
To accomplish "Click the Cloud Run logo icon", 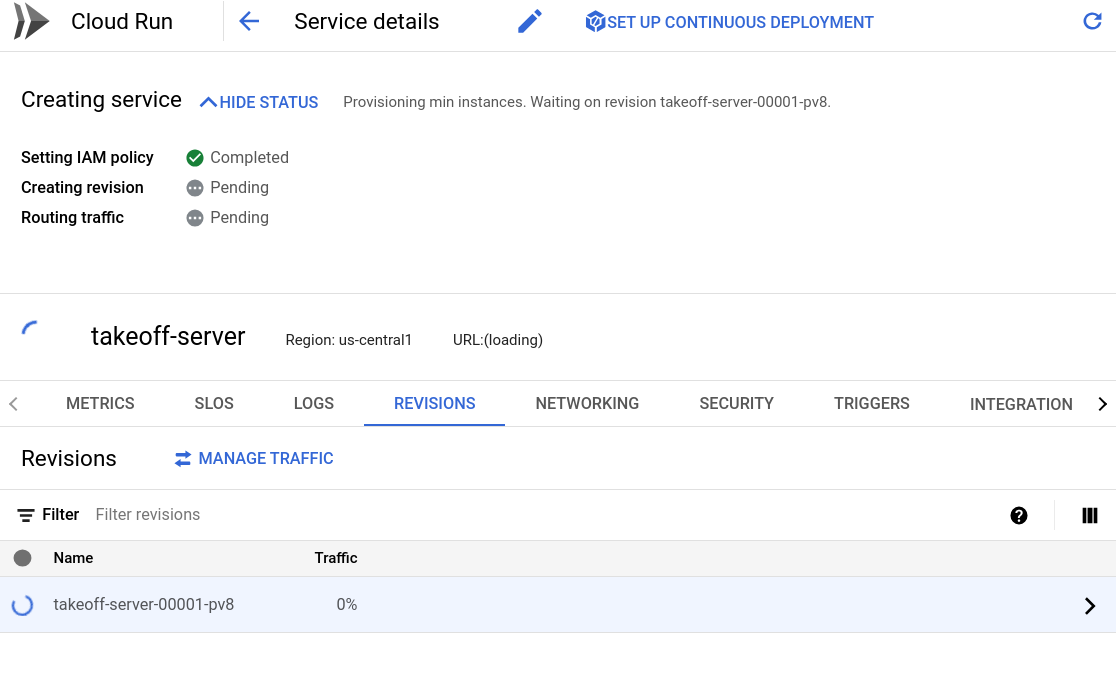I will tap(30, 20).
